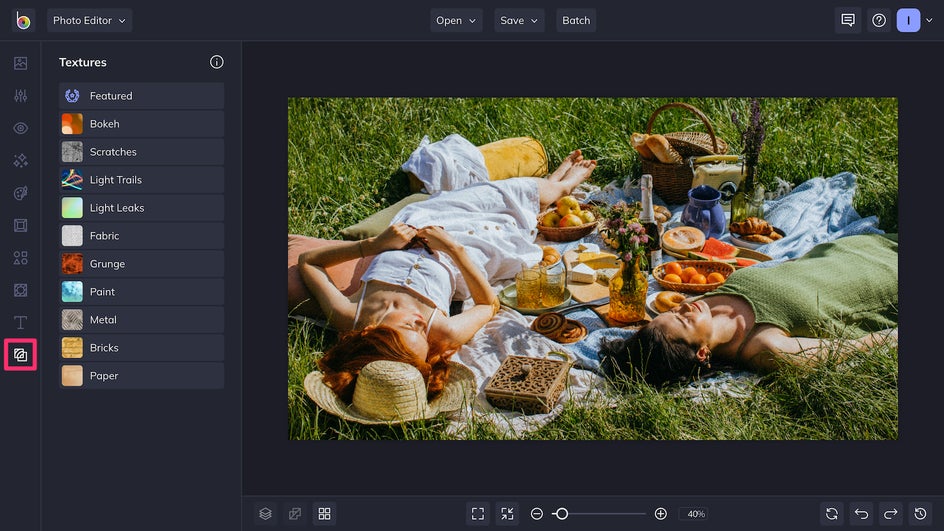Image resolution: width=944 pixels, height=531 pixels.
Task: Undo the last action
Action: [862, 514]
